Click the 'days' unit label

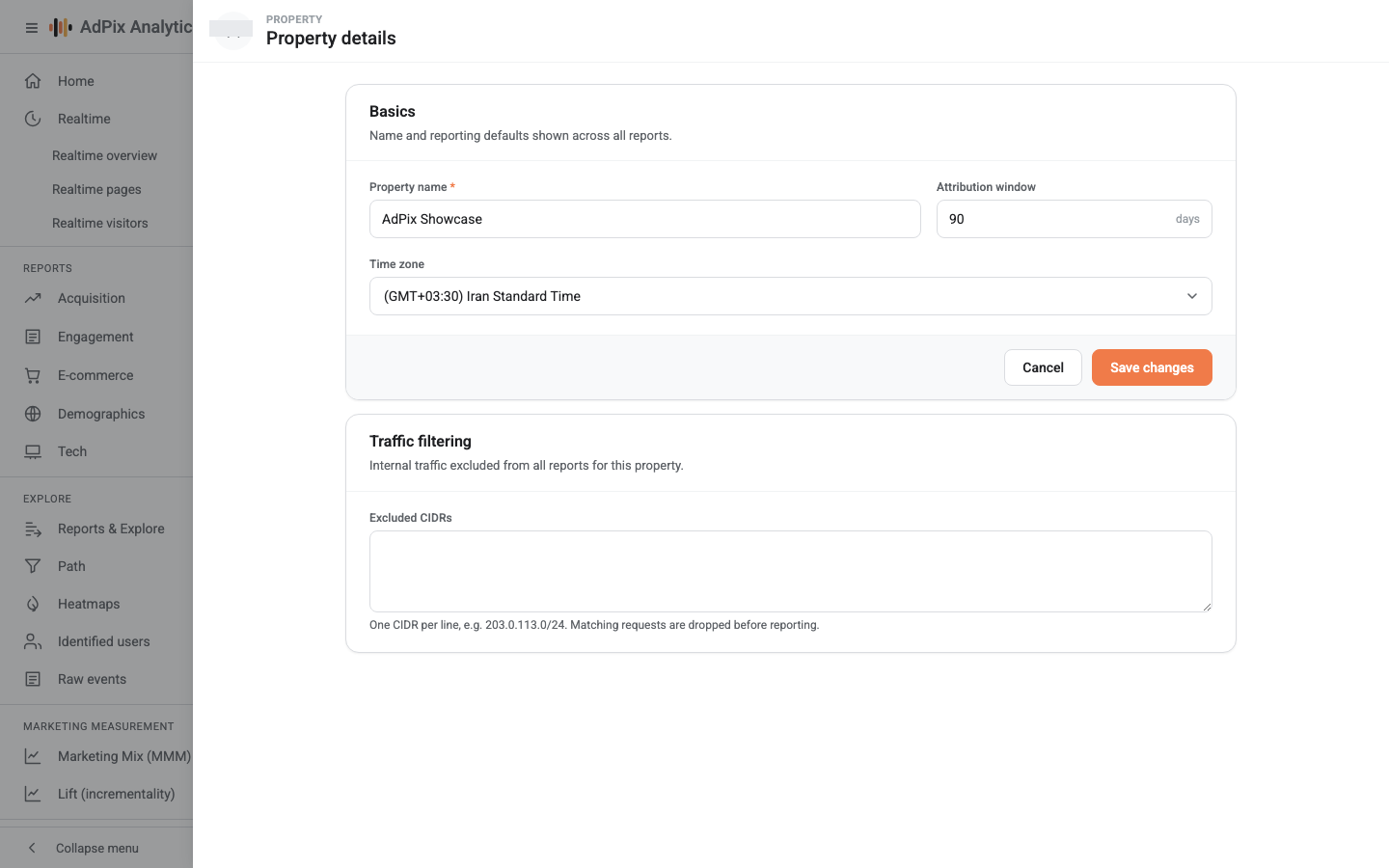[1187, 219]
